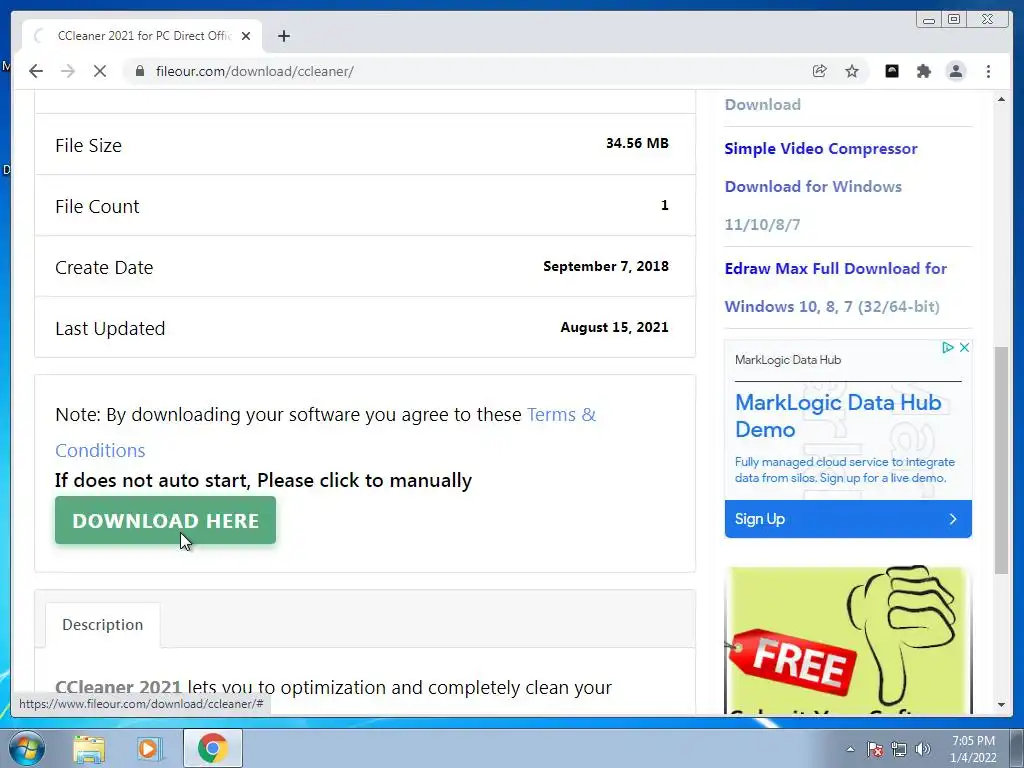Stop loading the page
The image size is (1024, 768).
[x=100, y=71]
